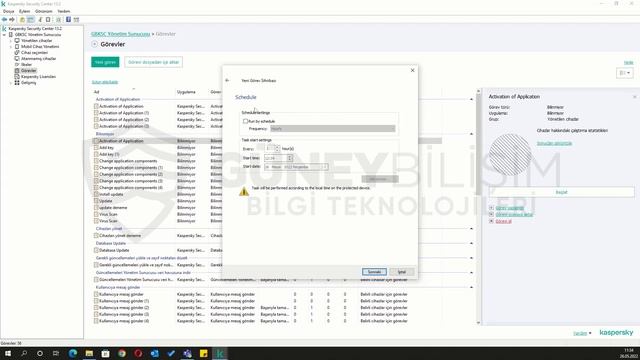This screenshot has height=360, width=640.
Task: Tick the checkbox for Change application components (4)
Action: pos(96,188)
